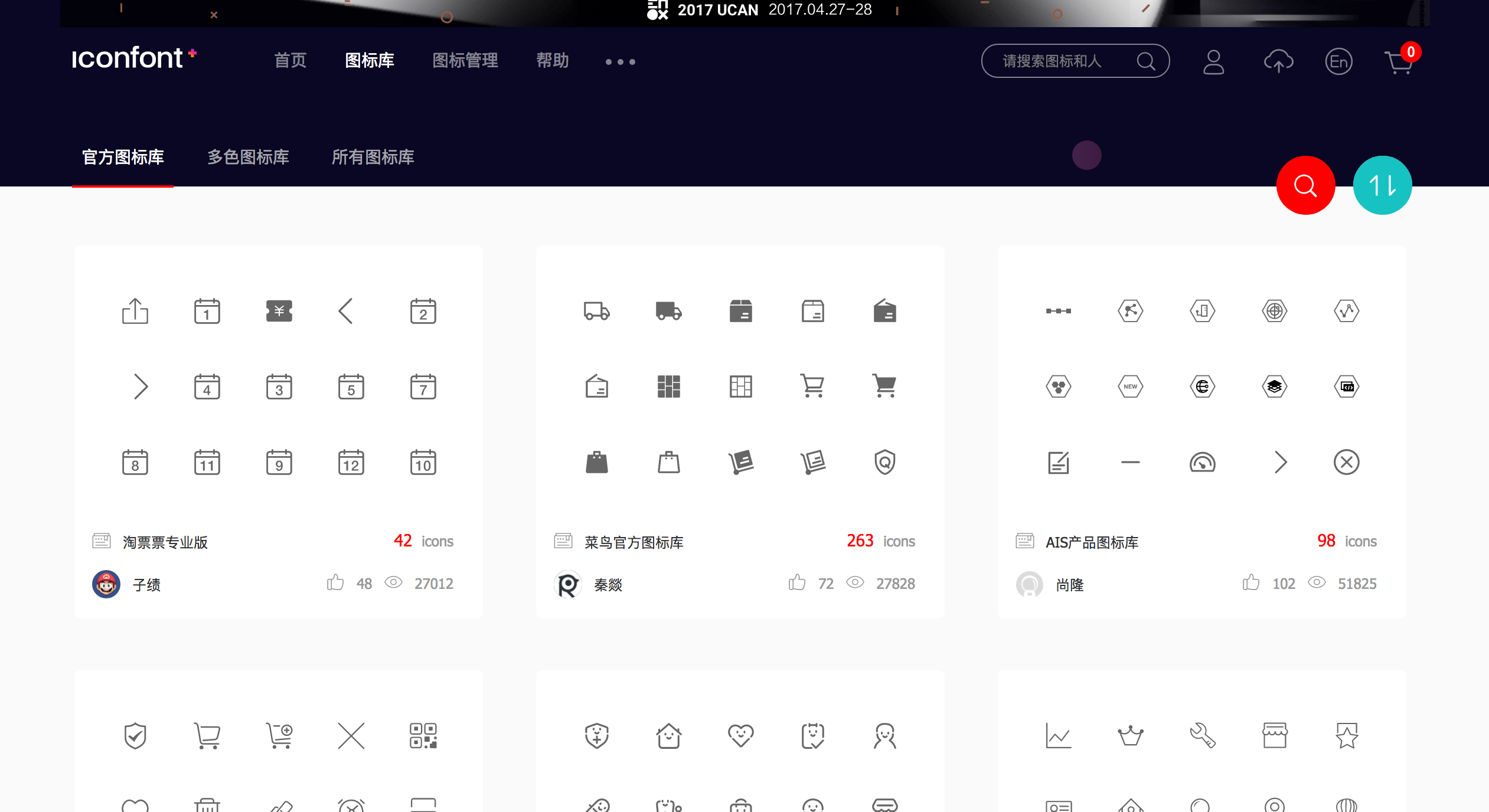Select the 所有图标库 tab
Screen dimensions: 1489x812
373,157
